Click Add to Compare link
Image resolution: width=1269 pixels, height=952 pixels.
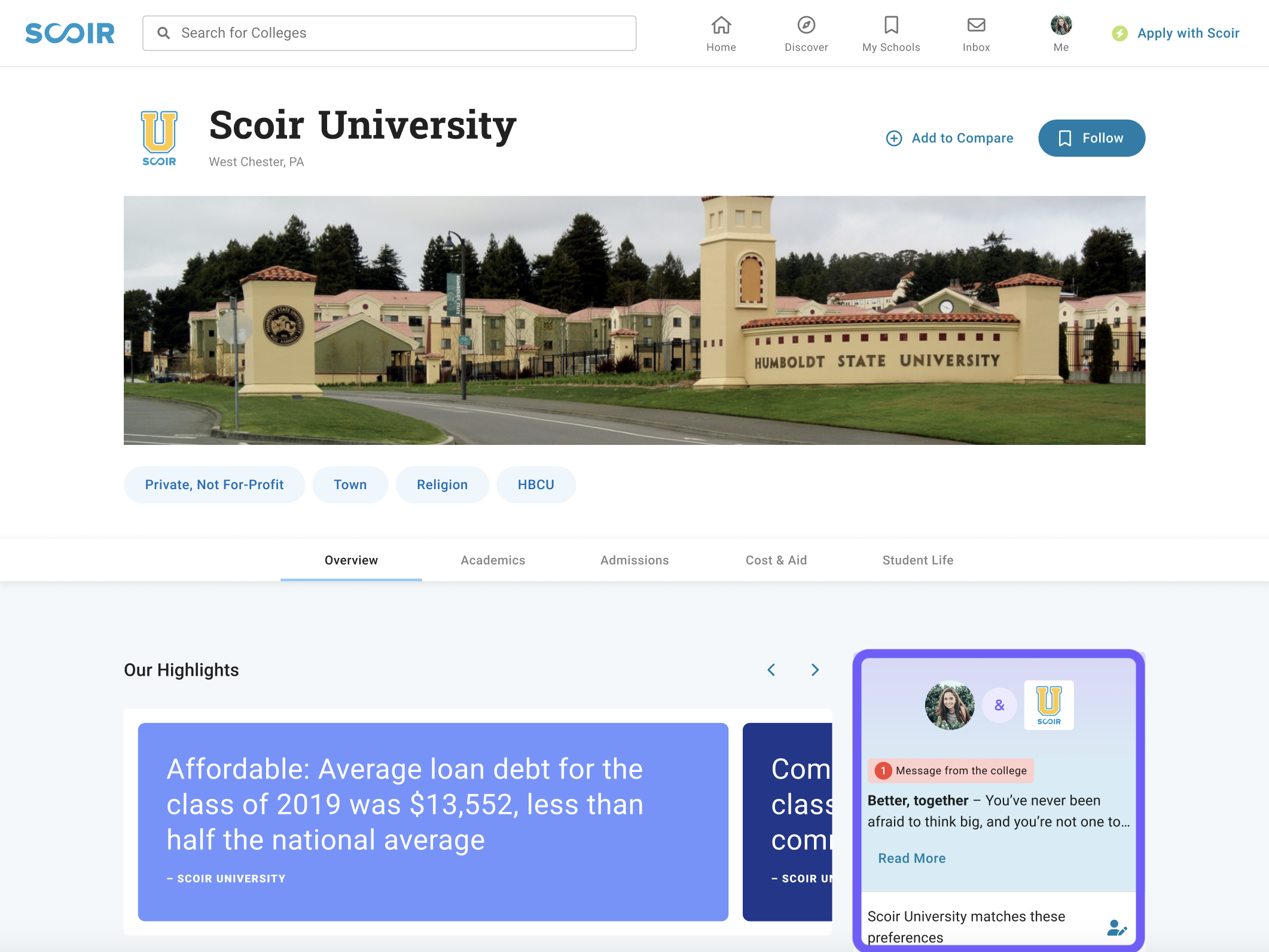coord(962,138)
